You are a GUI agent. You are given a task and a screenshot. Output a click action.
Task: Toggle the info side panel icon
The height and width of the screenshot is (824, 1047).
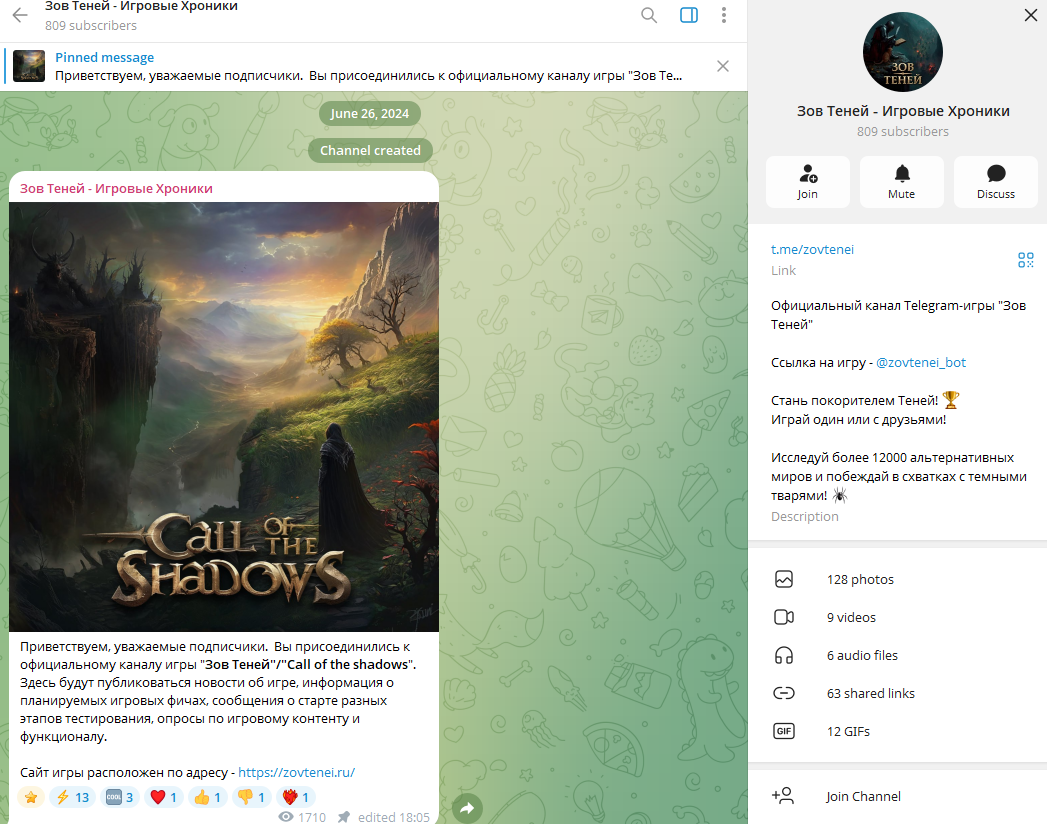[x=688, y=15]
